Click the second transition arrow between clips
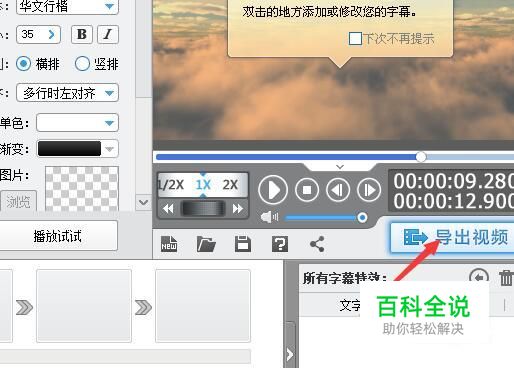Screen dimensions: 514x368 [x=143, y=307]
